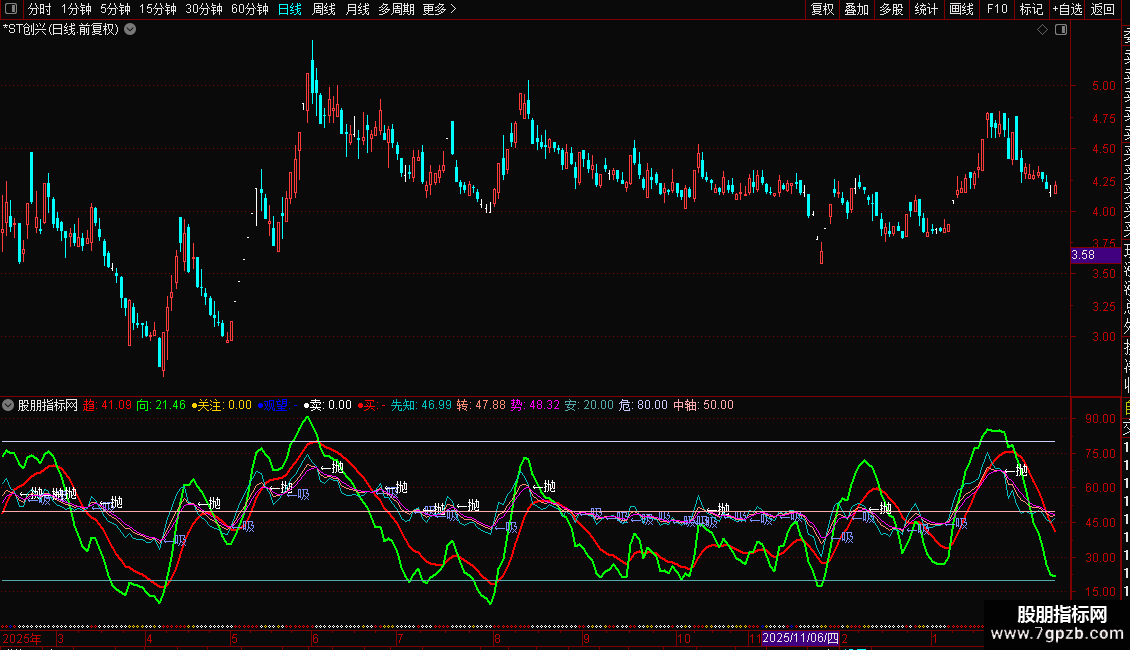Expand the *ST创兴 chart title dropdown

[x=130, y=29]
